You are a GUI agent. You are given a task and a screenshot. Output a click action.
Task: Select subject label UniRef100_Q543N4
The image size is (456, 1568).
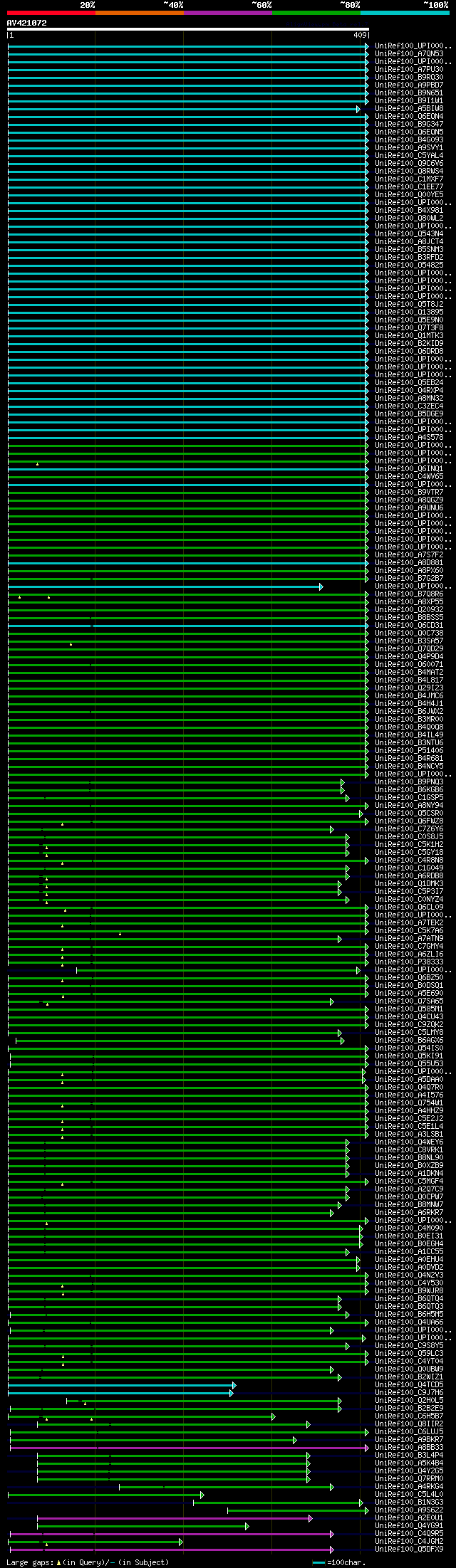click(409, 234)
